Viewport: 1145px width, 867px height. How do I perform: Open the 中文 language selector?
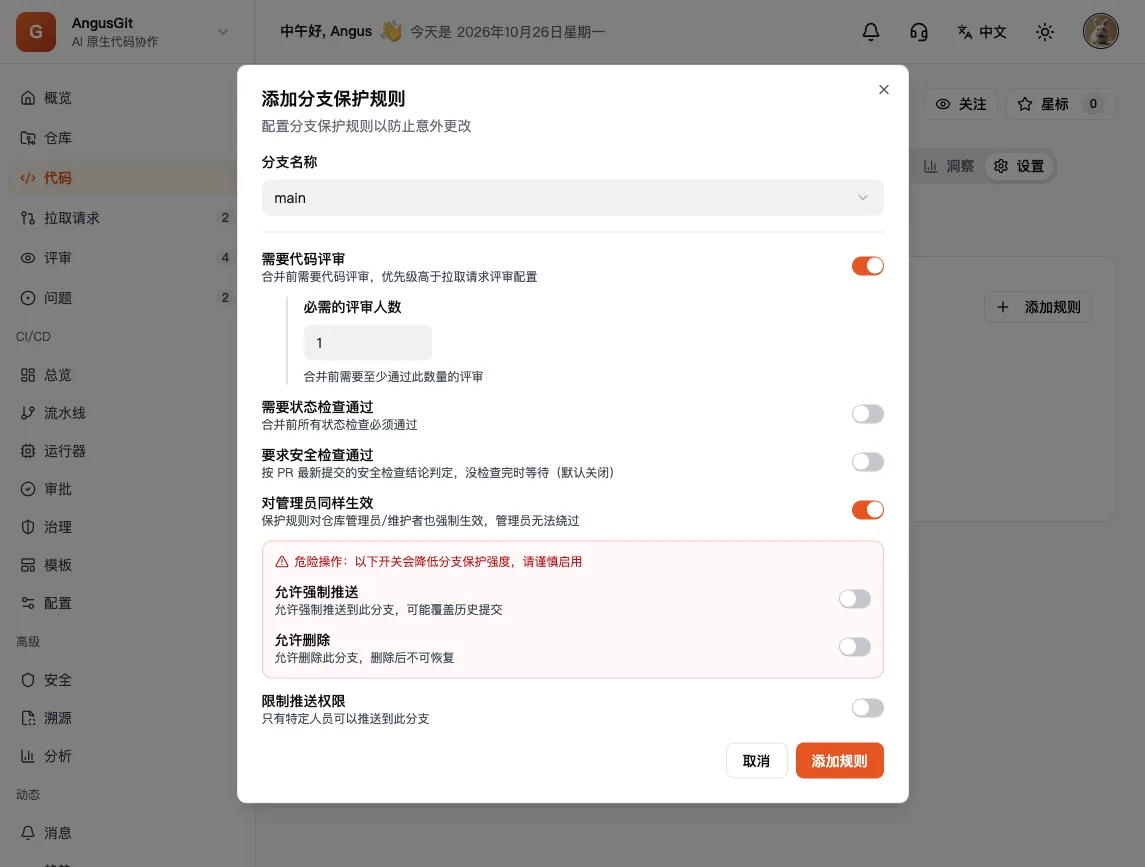click(x=982, y=31)
